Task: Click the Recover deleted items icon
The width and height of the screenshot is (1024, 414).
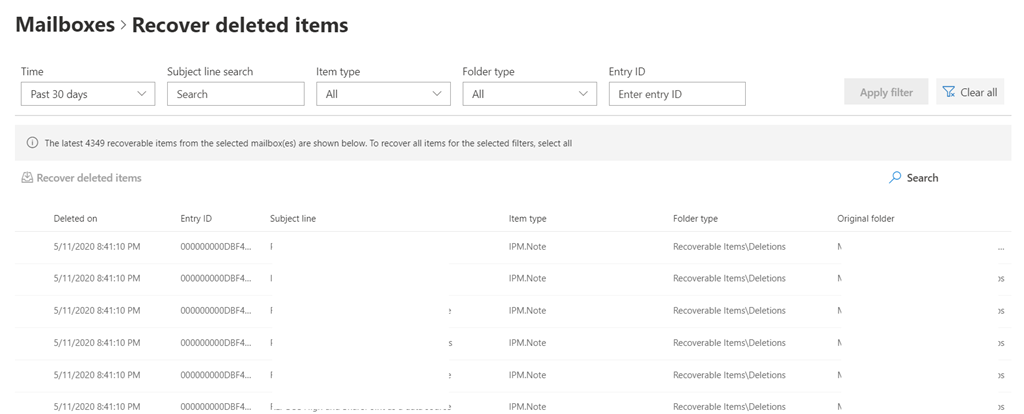Action: [x=27, y=178]
